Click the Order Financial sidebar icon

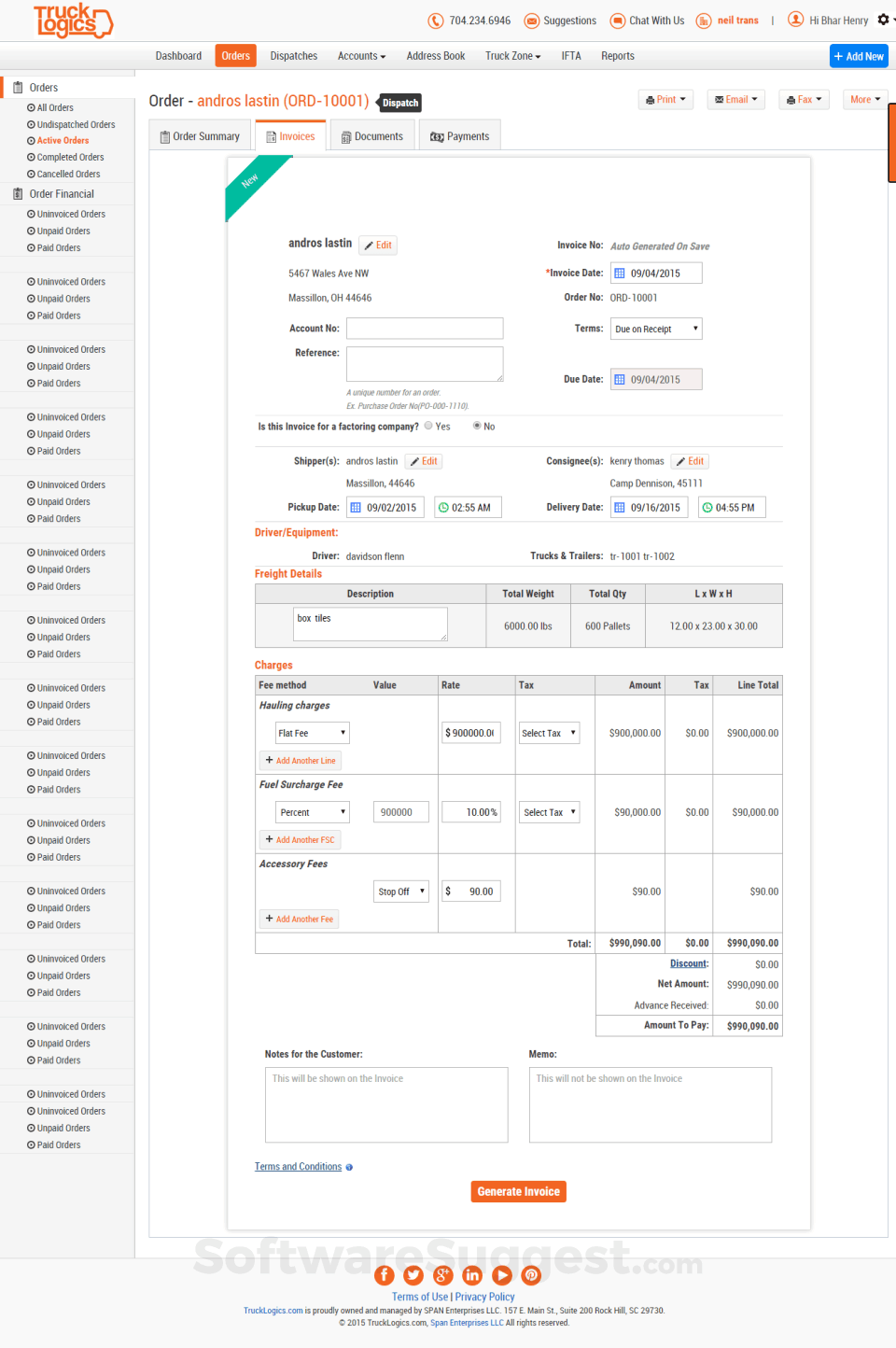pyautogui.click(x=18, y=194)
